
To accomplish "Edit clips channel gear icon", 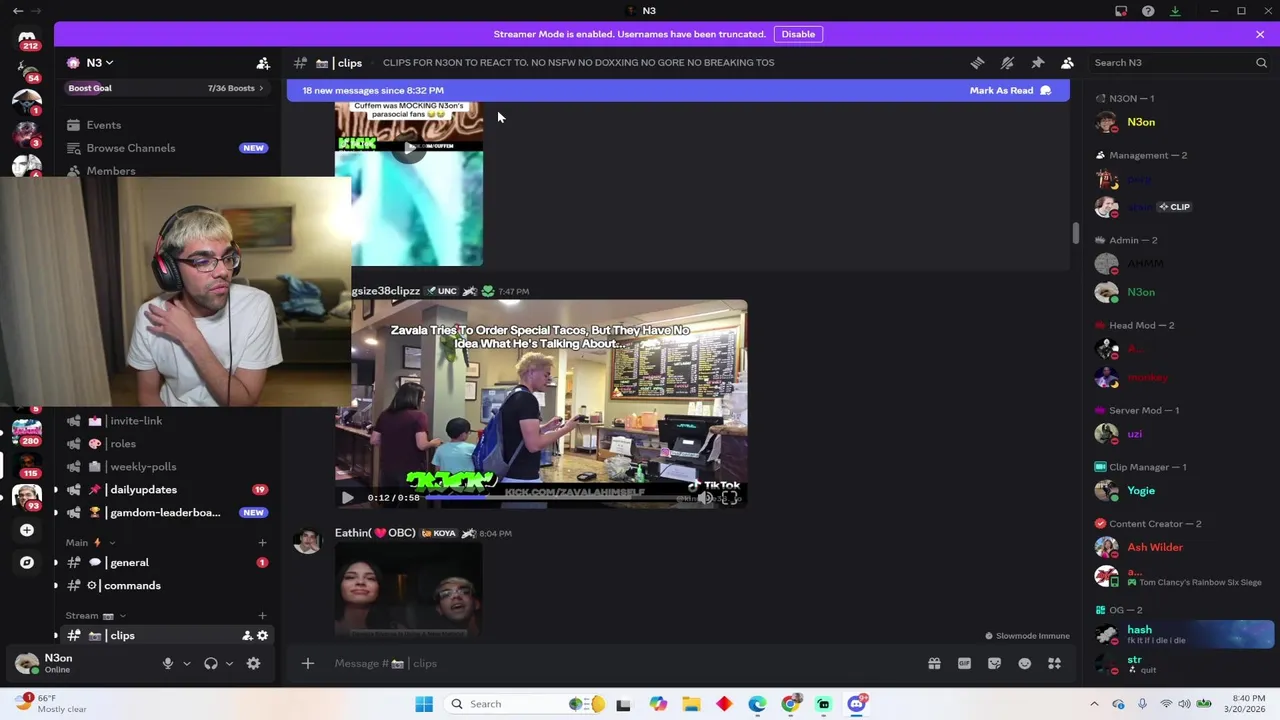I will (x=263, y=636).
